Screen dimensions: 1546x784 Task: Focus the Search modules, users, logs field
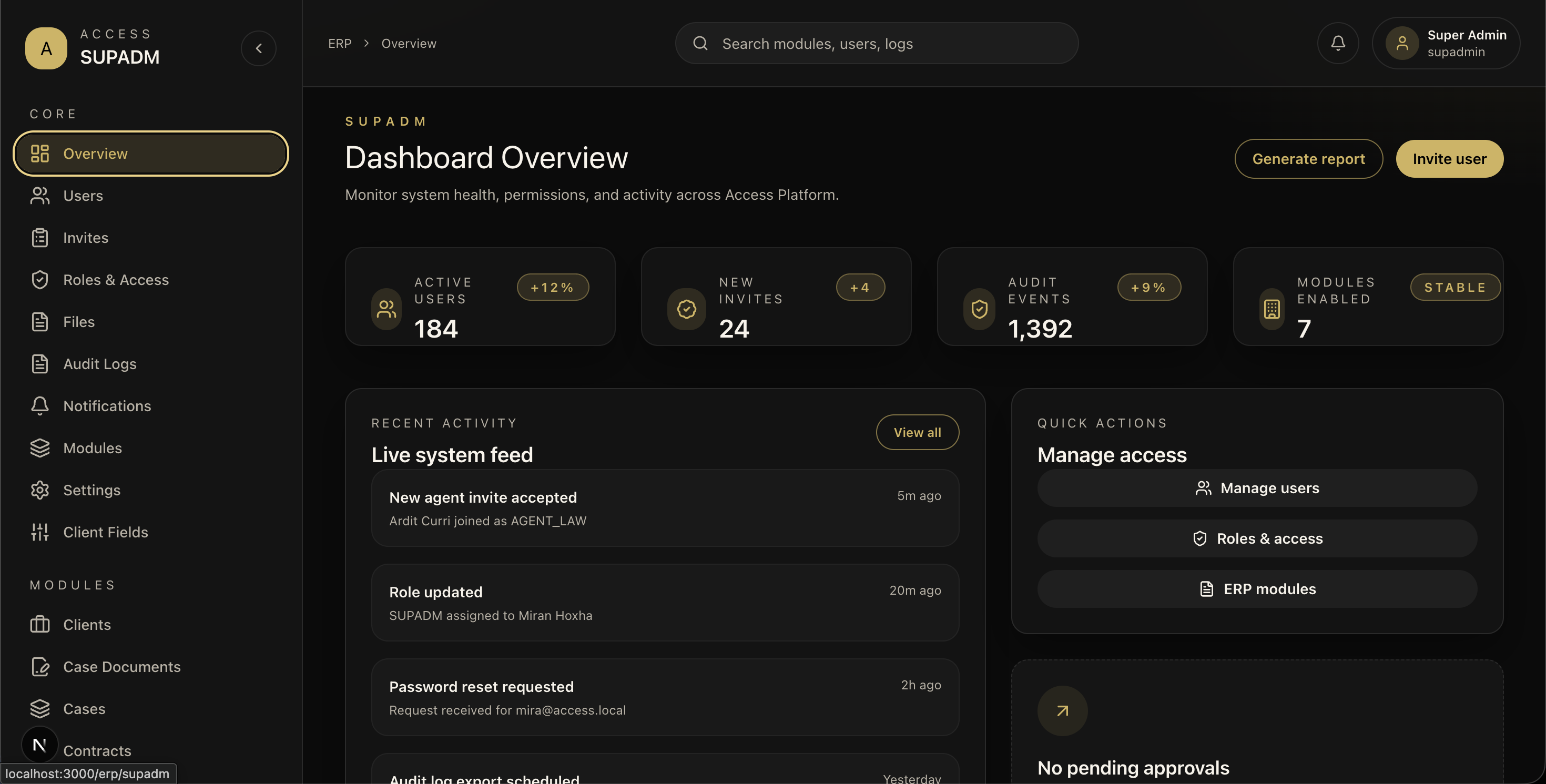click(876, 43)
